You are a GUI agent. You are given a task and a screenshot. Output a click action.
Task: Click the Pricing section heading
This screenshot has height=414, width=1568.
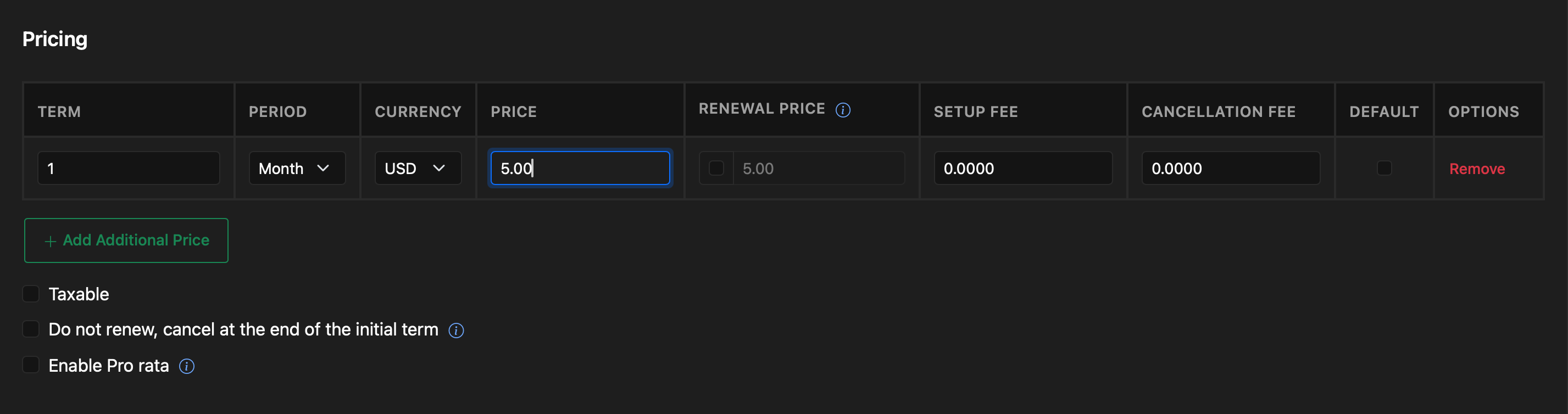(x=55, y=39)
